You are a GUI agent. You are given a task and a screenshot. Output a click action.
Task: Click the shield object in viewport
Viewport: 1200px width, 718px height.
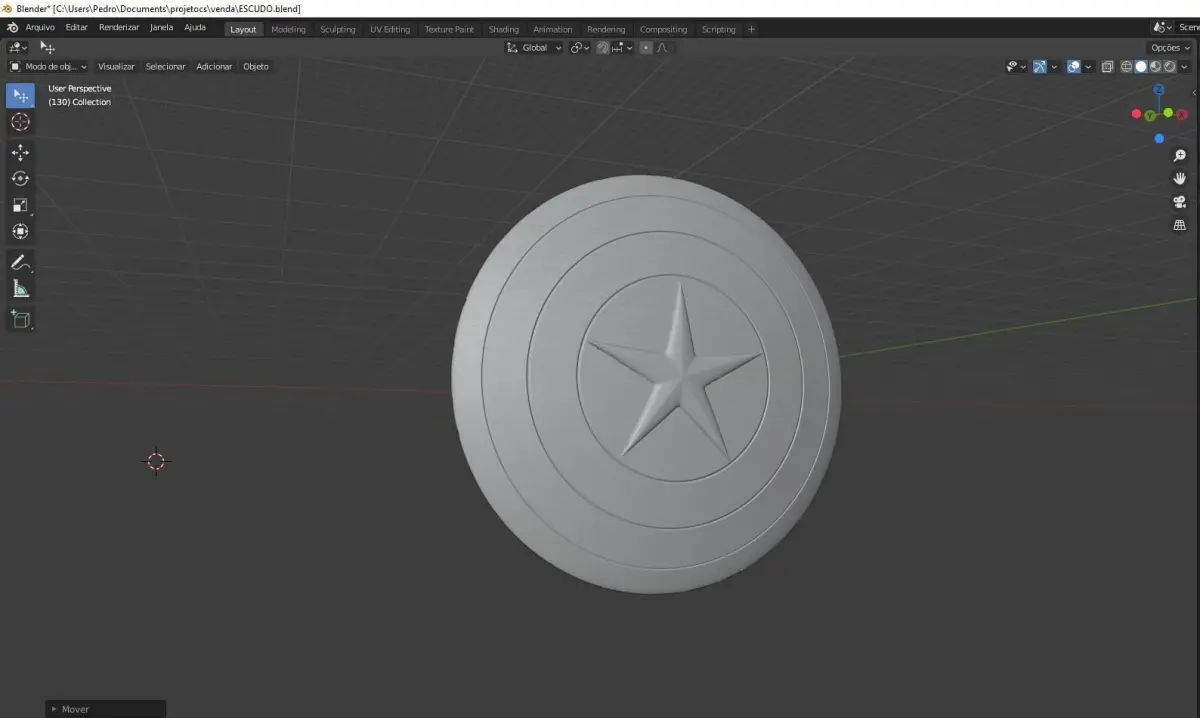646,384
